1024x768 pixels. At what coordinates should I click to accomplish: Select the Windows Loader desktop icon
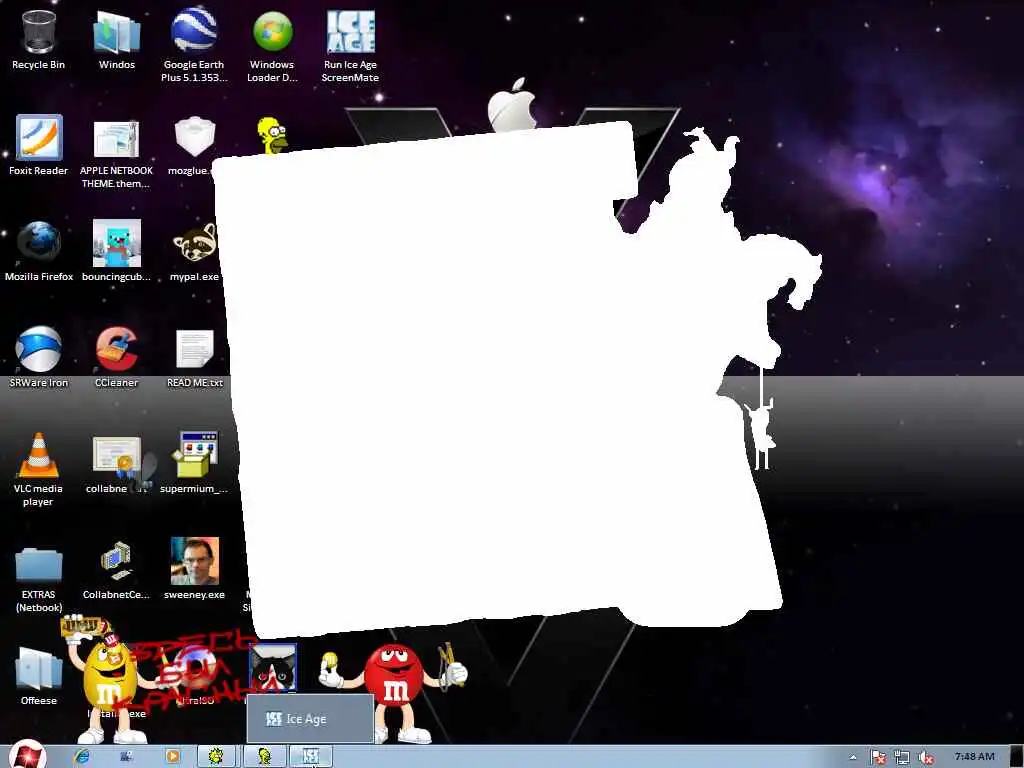[272, 44]
